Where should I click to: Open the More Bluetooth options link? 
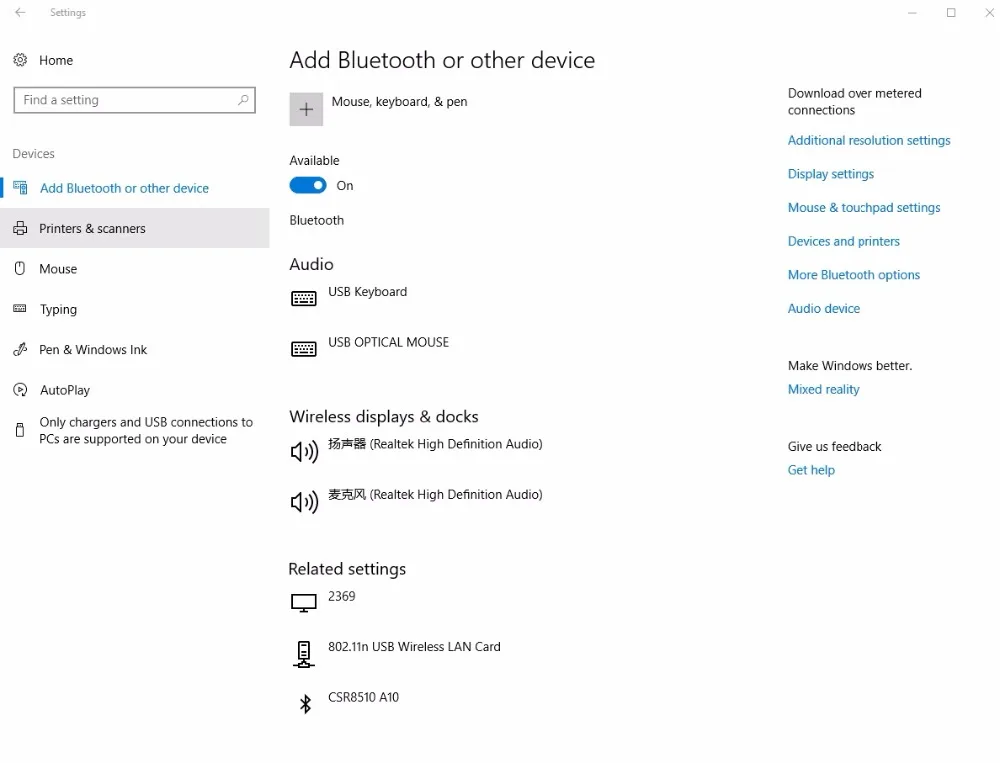[853, 275]
